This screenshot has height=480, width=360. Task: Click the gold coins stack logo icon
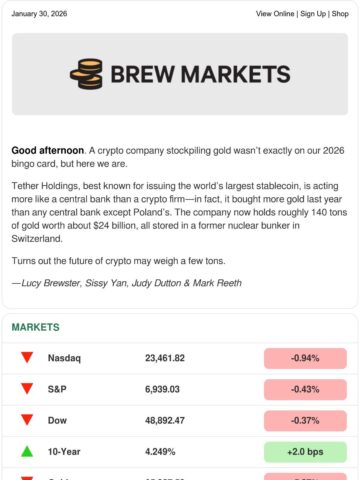[86, 74]
